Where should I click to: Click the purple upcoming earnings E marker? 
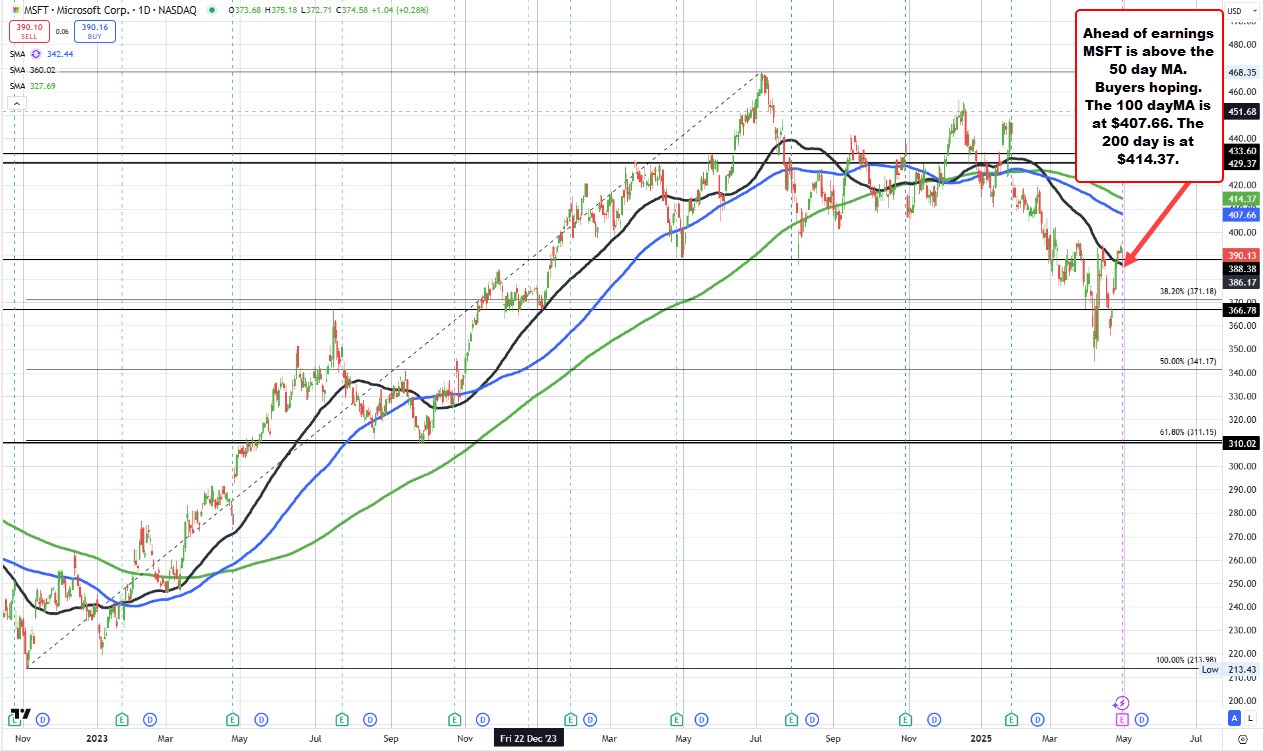[1122, 718]
